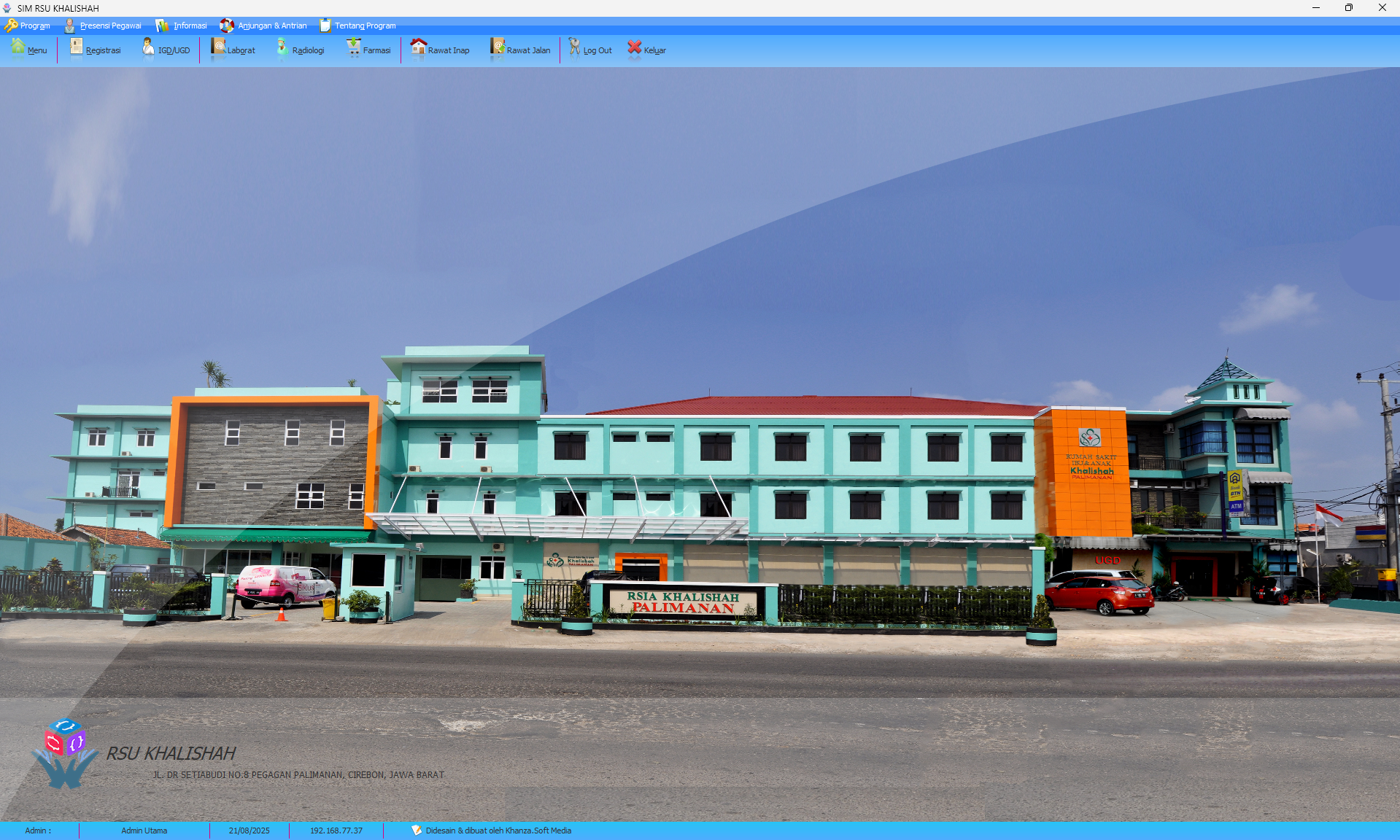Click the date 21/08/2025 in status bar

pos(249,831)
